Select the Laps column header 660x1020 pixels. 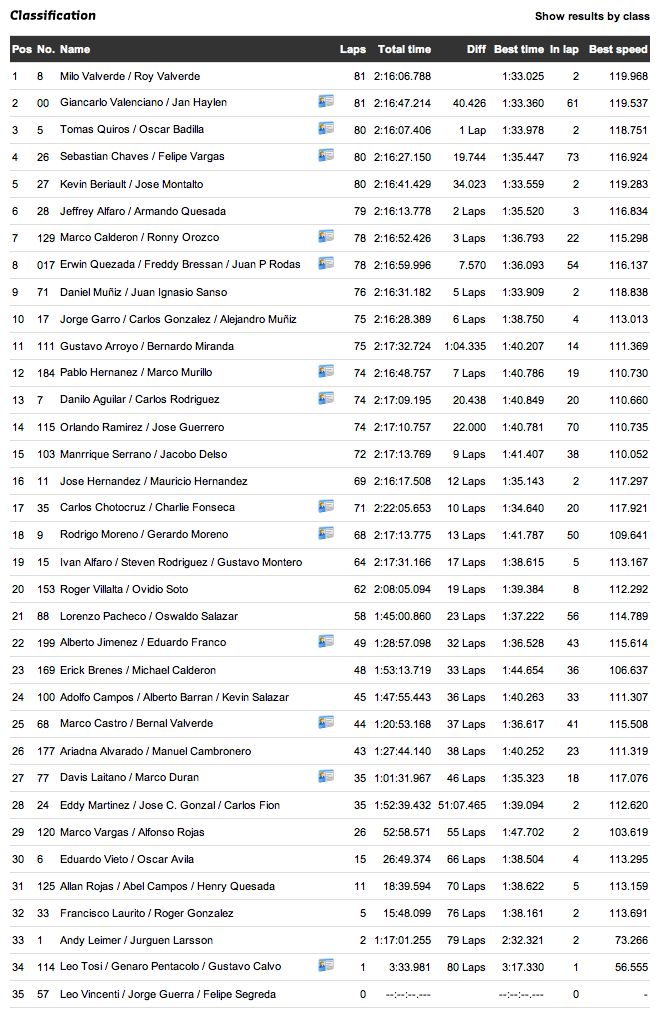coord(352,49)
